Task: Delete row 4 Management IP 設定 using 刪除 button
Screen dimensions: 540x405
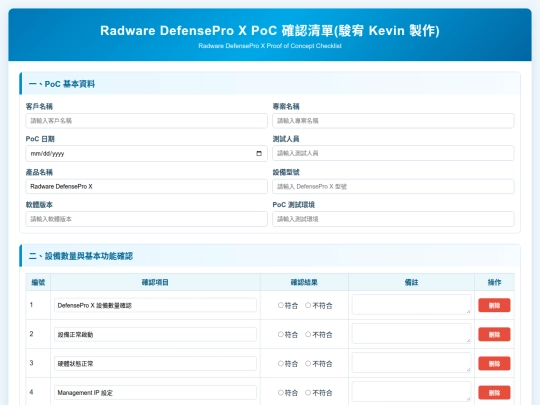Action: coord(494,393)
